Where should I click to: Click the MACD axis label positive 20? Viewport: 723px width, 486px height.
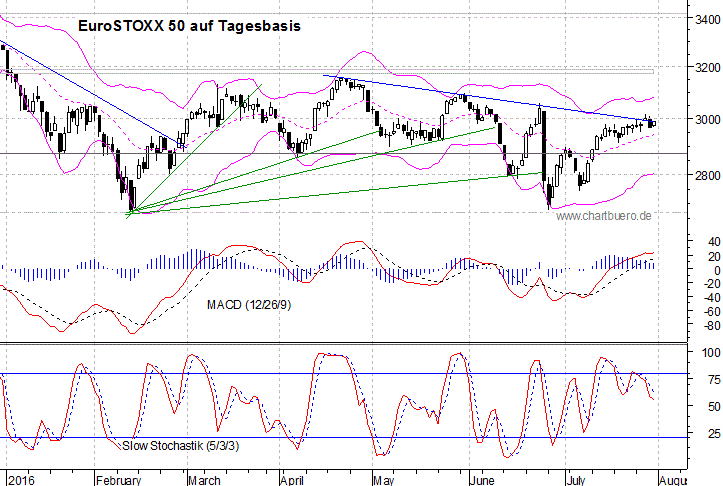714,257
